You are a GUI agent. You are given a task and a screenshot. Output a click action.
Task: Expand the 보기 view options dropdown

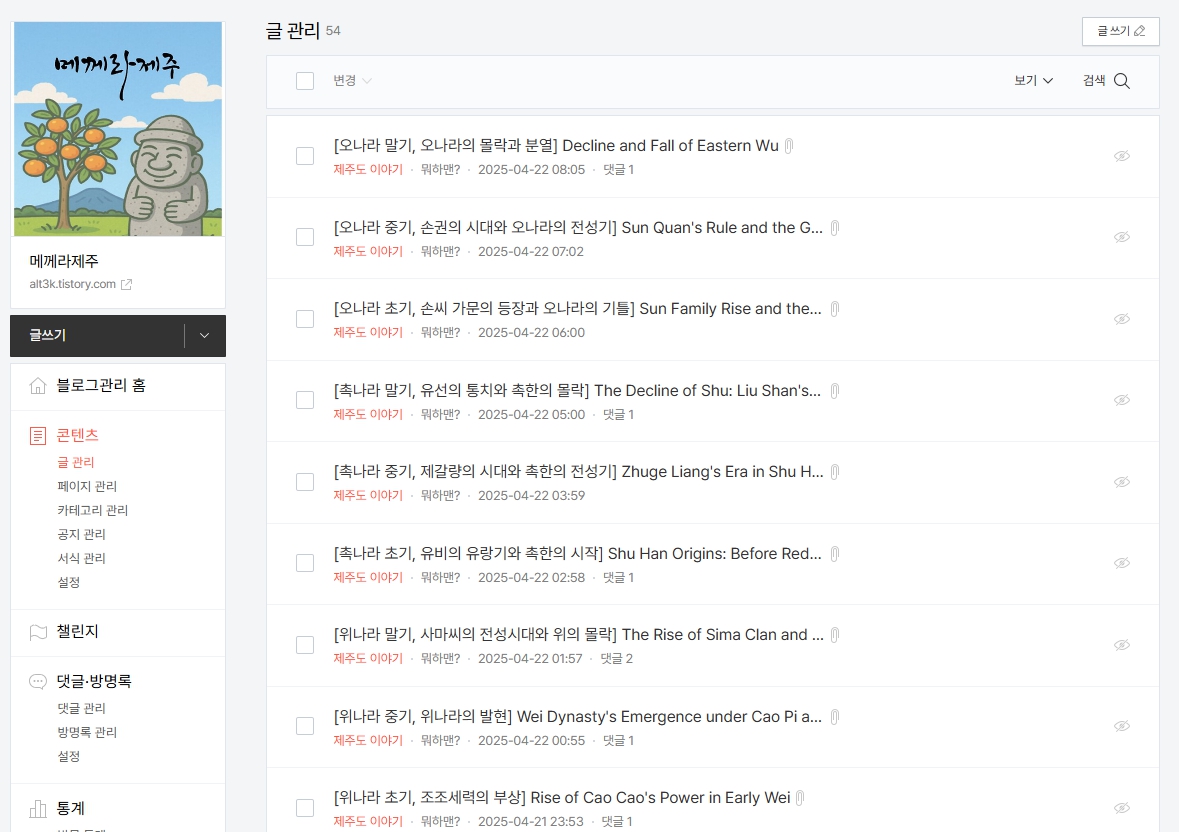click(x=1032, y=80)
